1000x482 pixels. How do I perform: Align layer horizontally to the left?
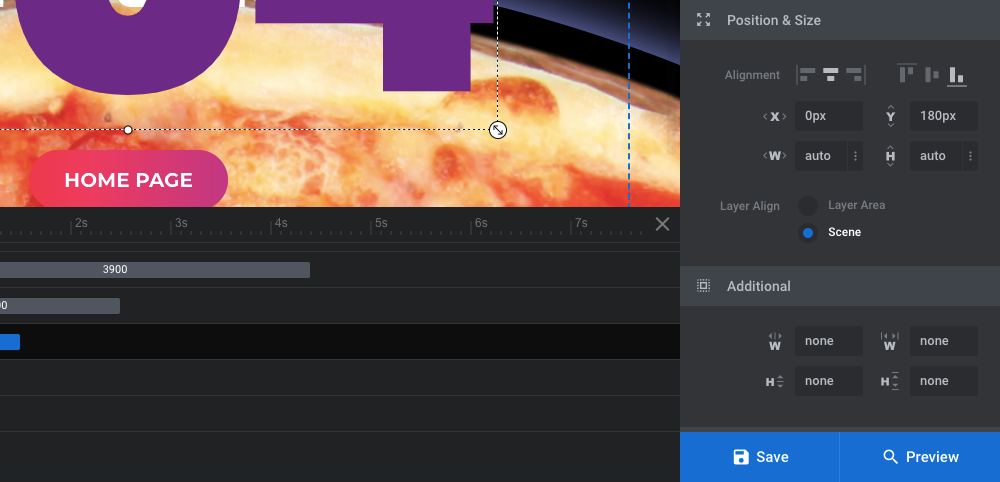(806, 75)
